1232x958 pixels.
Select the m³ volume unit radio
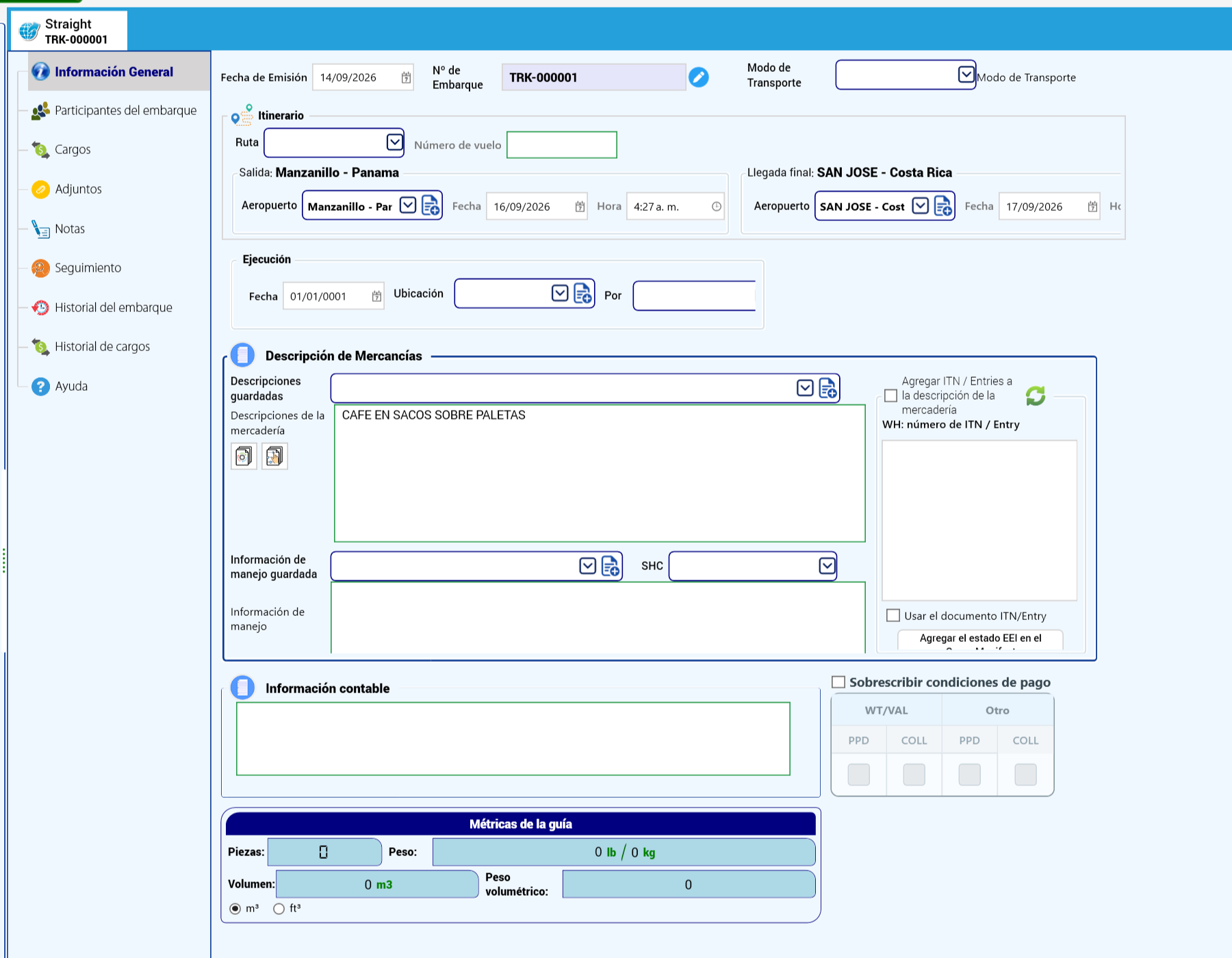(x=235, y=909)
